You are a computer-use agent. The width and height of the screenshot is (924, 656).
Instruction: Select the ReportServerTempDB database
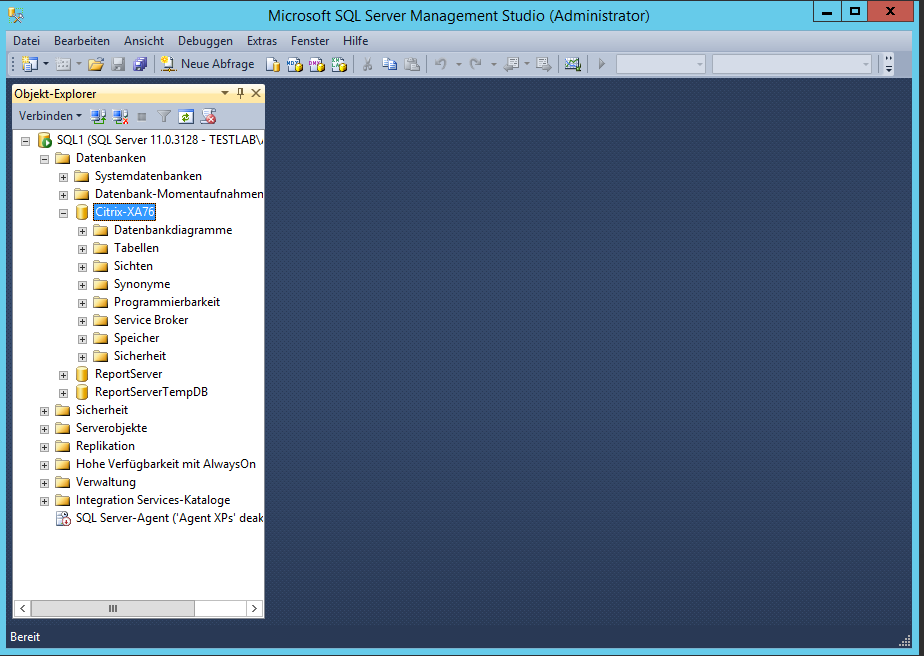click(151, 392)
